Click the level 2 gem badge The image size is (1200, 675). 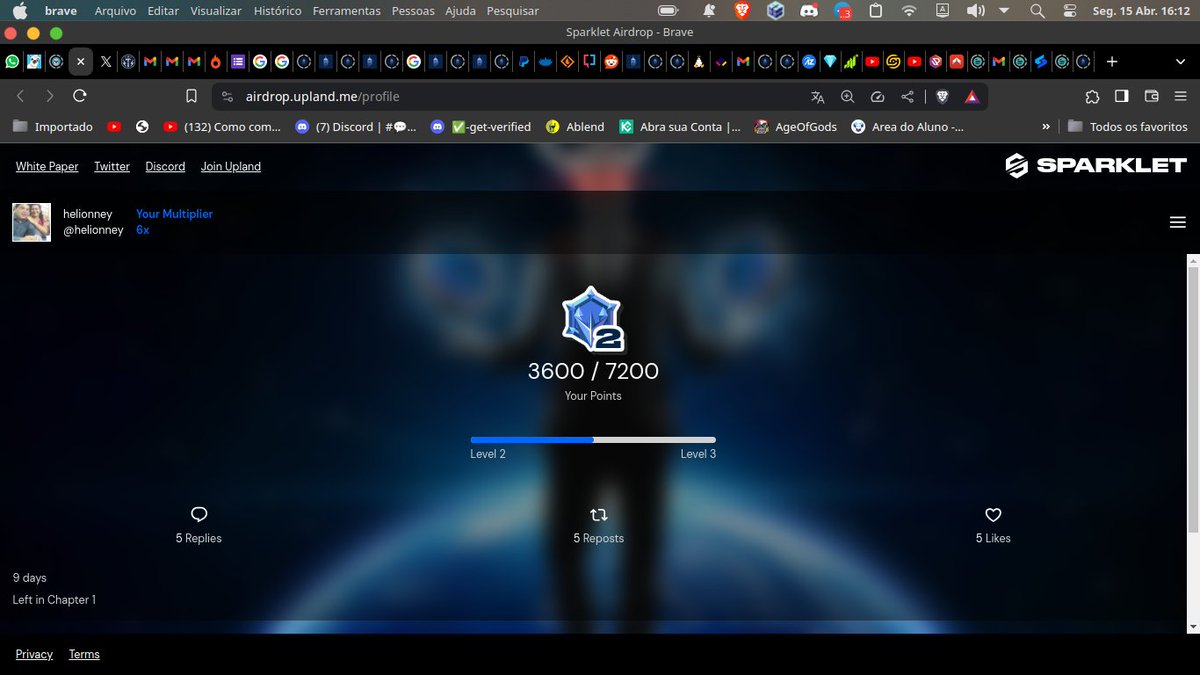(x=594, y=319)
